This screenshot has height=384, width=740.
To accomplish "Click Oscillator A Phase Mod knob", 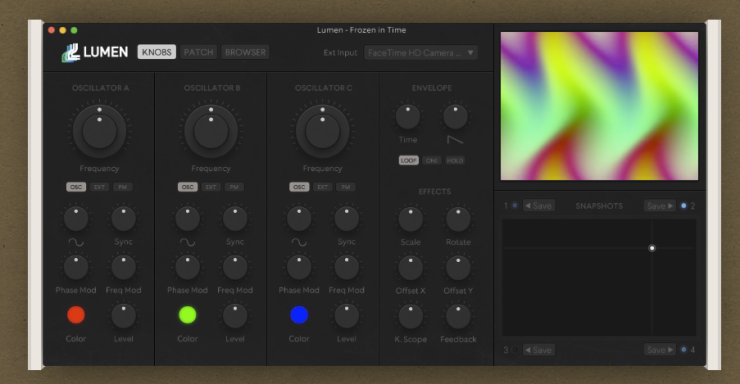I will pyautogui.click(x=76, y=267).
